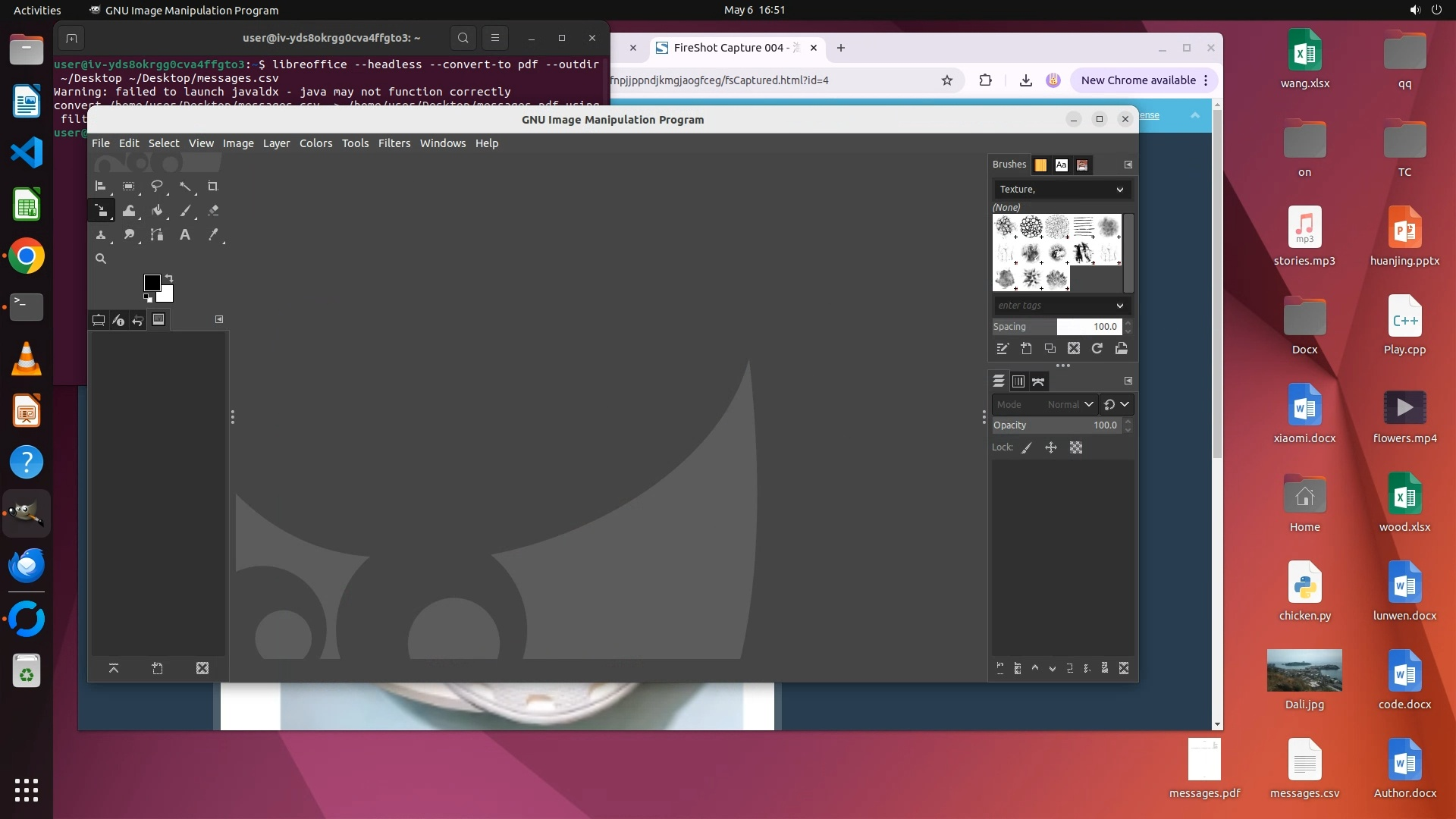Expand the layer Mode Normal dropdown
Image resolution: width=1456 pixels, height=819 pixels.
(1088, 404)
